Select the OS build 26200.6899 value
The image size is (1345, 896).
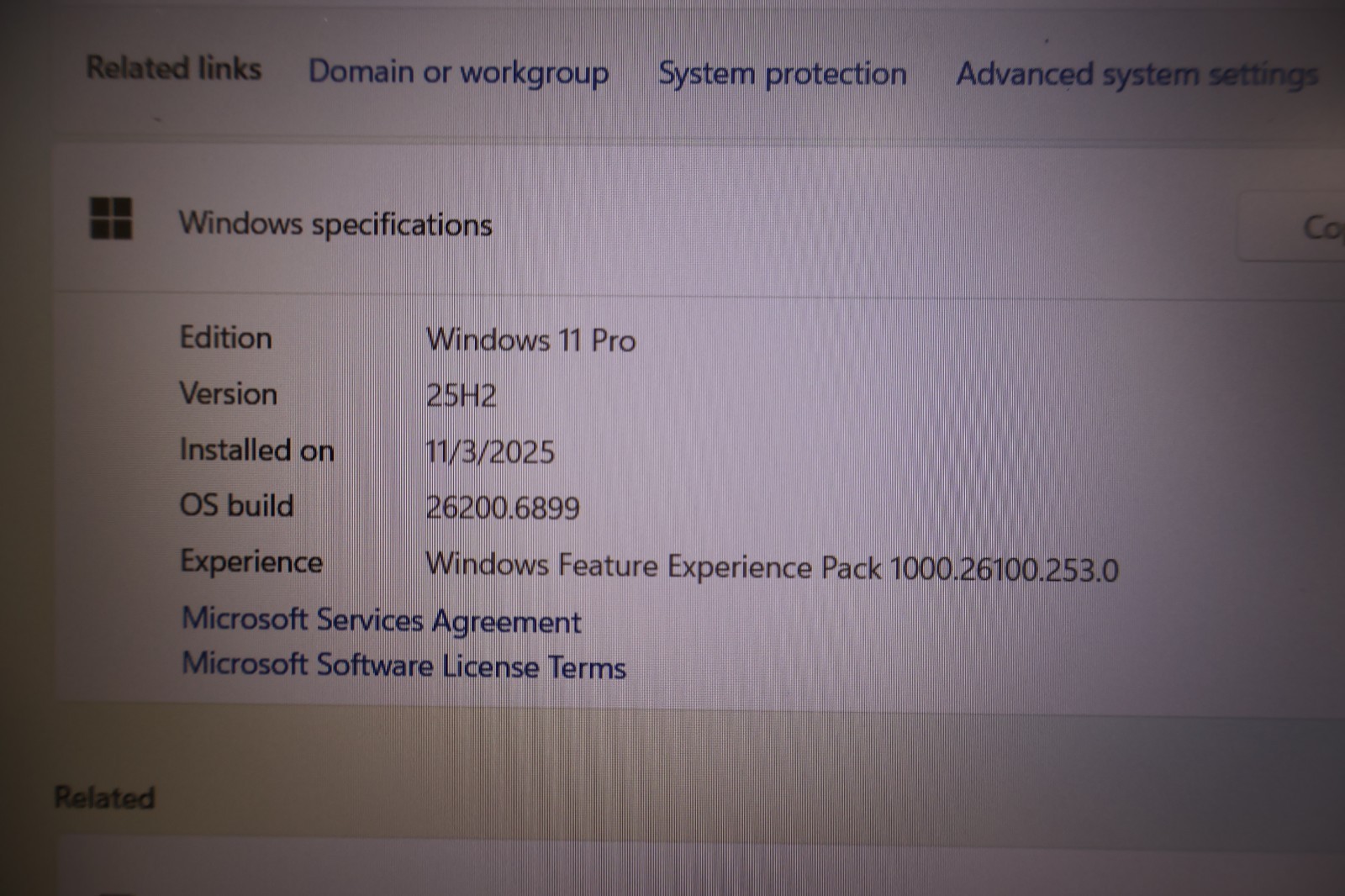(x=503, y=507)
